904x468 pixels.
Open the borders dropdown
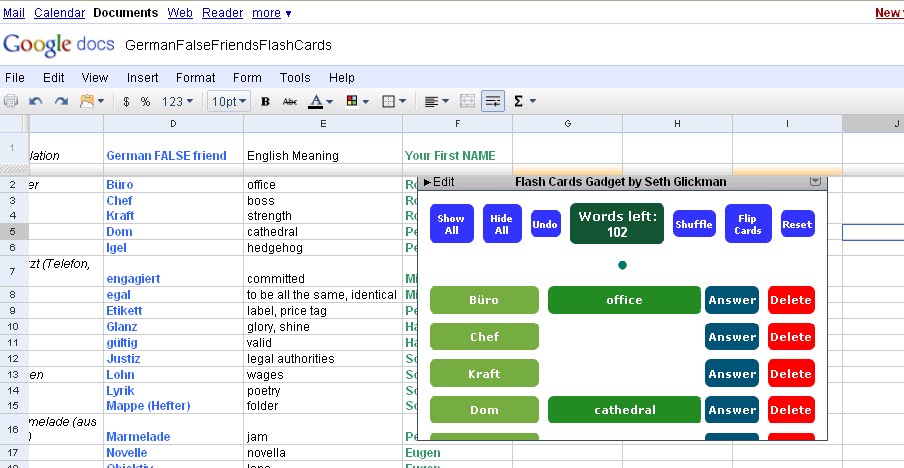tap(394, 101)
